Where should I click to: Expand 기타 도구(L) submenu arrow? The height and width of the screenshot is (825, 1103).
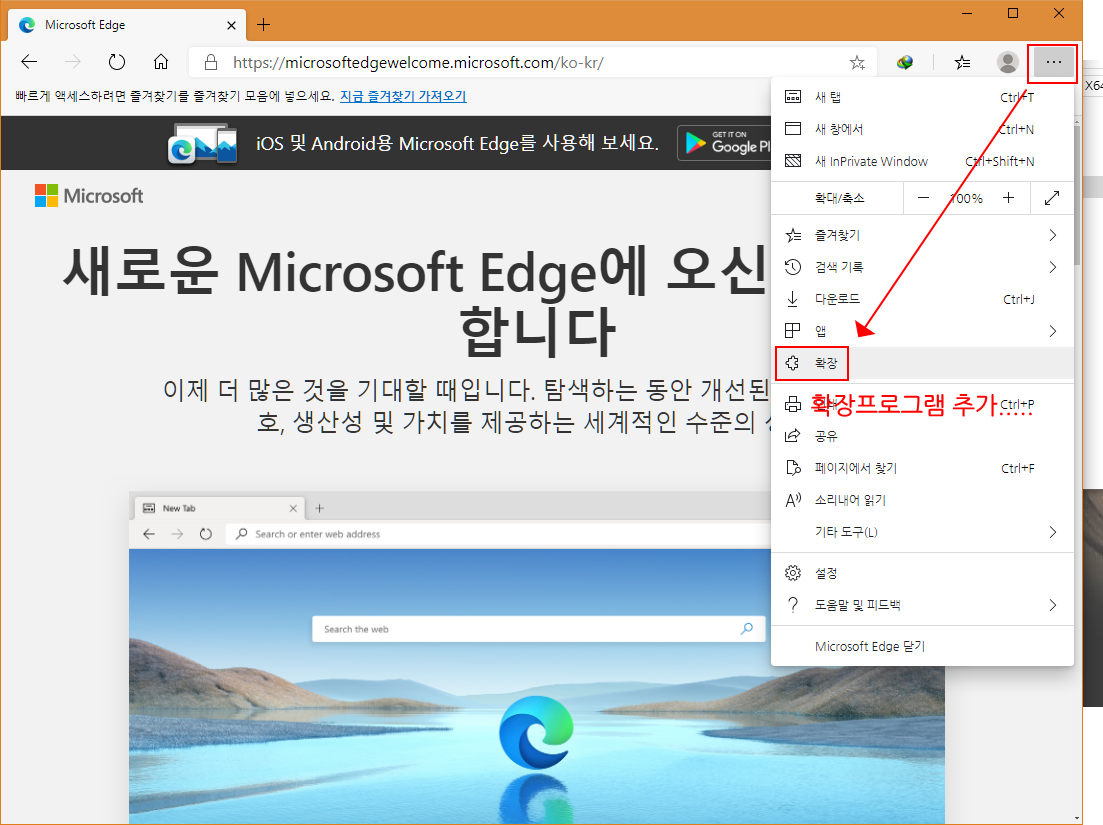coord(1052,532)
